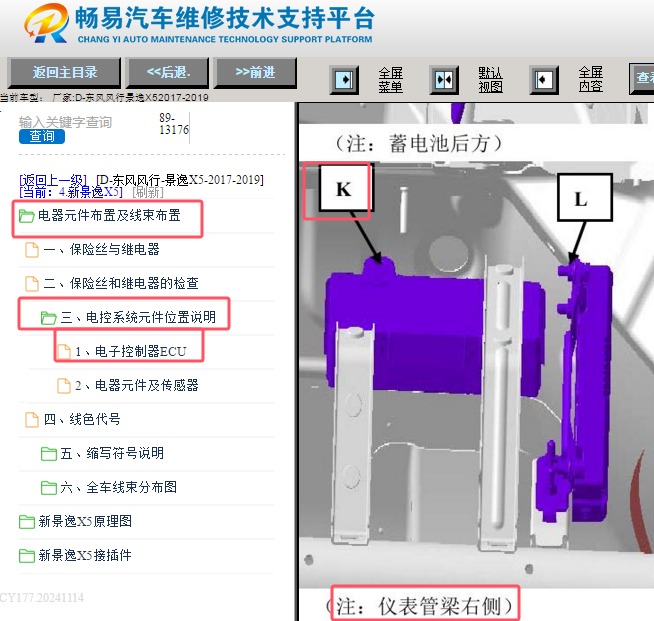Open the 一、保险丝与继电器 page

(102, 249)
